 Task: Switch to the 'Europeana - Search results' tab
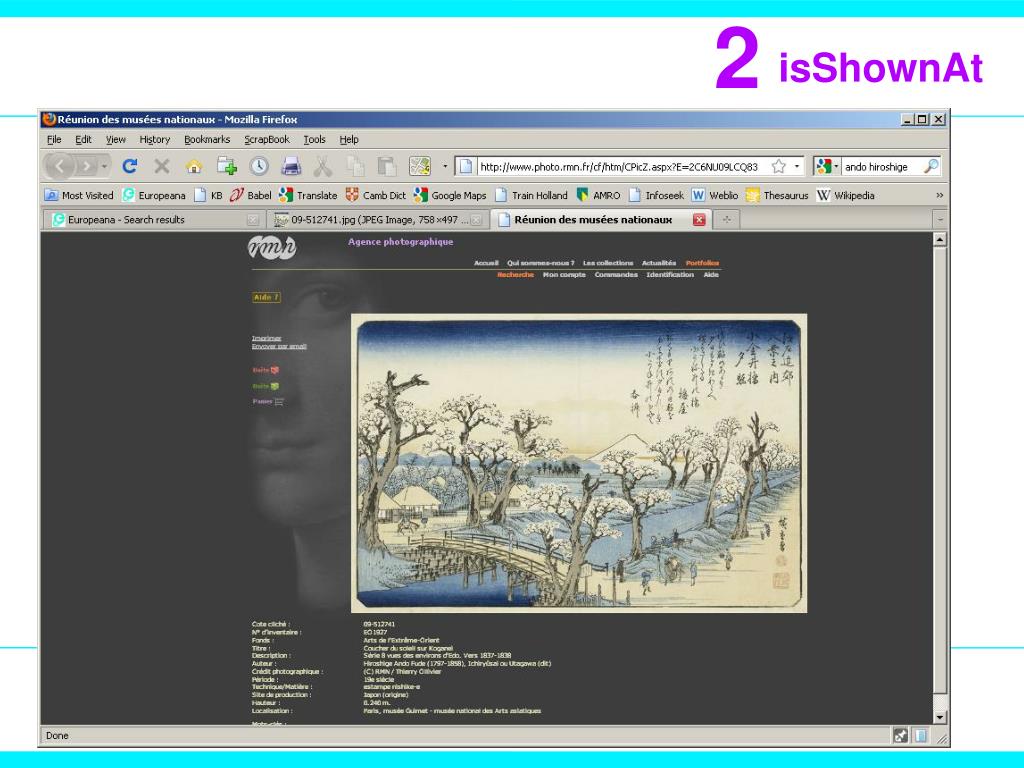point(154,220)
